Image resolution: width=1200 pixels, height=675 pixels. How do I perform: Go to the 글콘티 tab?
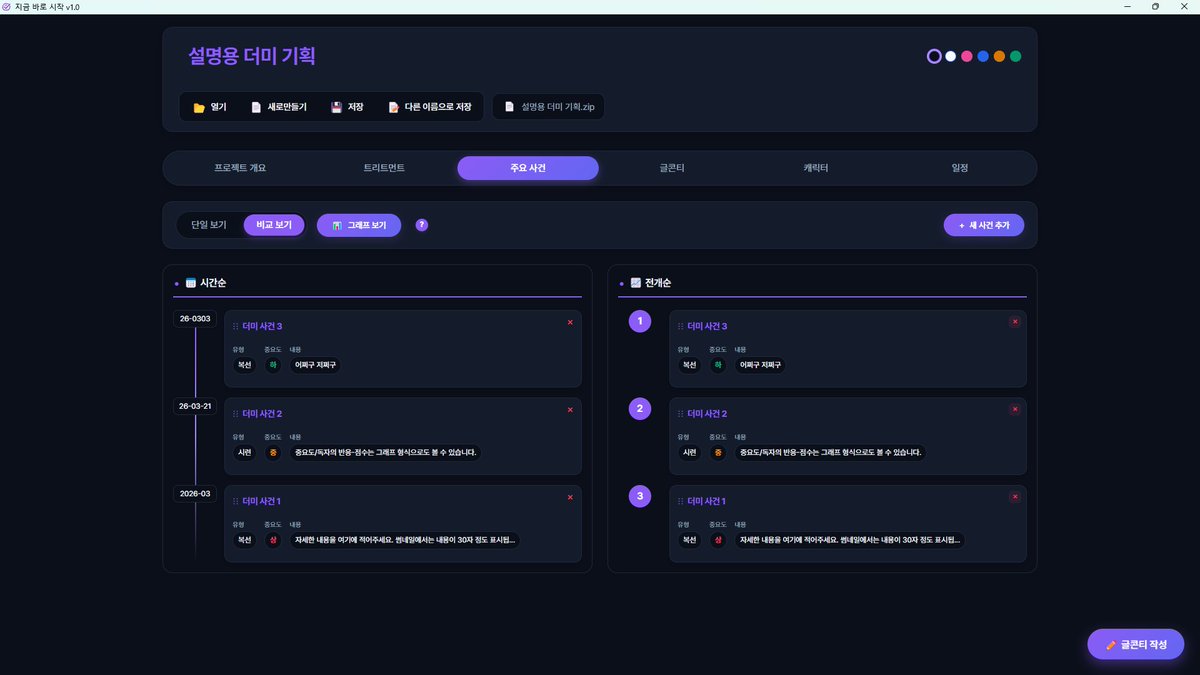coord(672,168)
